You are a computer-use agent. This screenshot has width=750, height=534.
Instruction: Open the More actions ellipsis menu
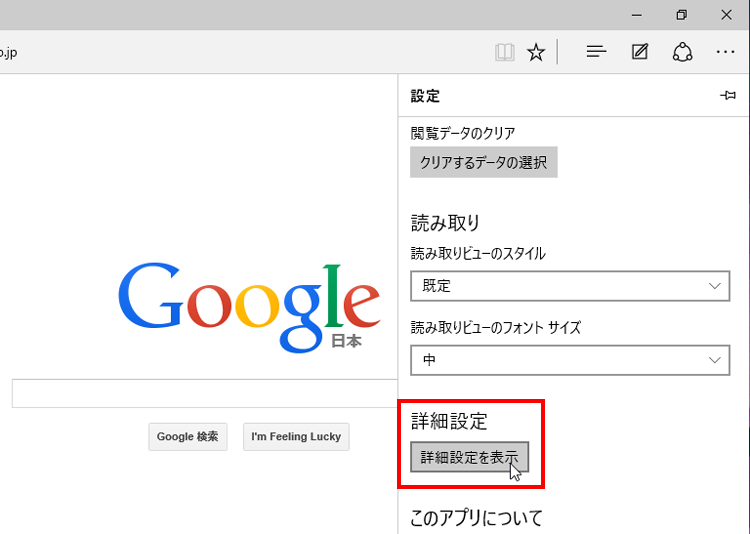point(726,52)
